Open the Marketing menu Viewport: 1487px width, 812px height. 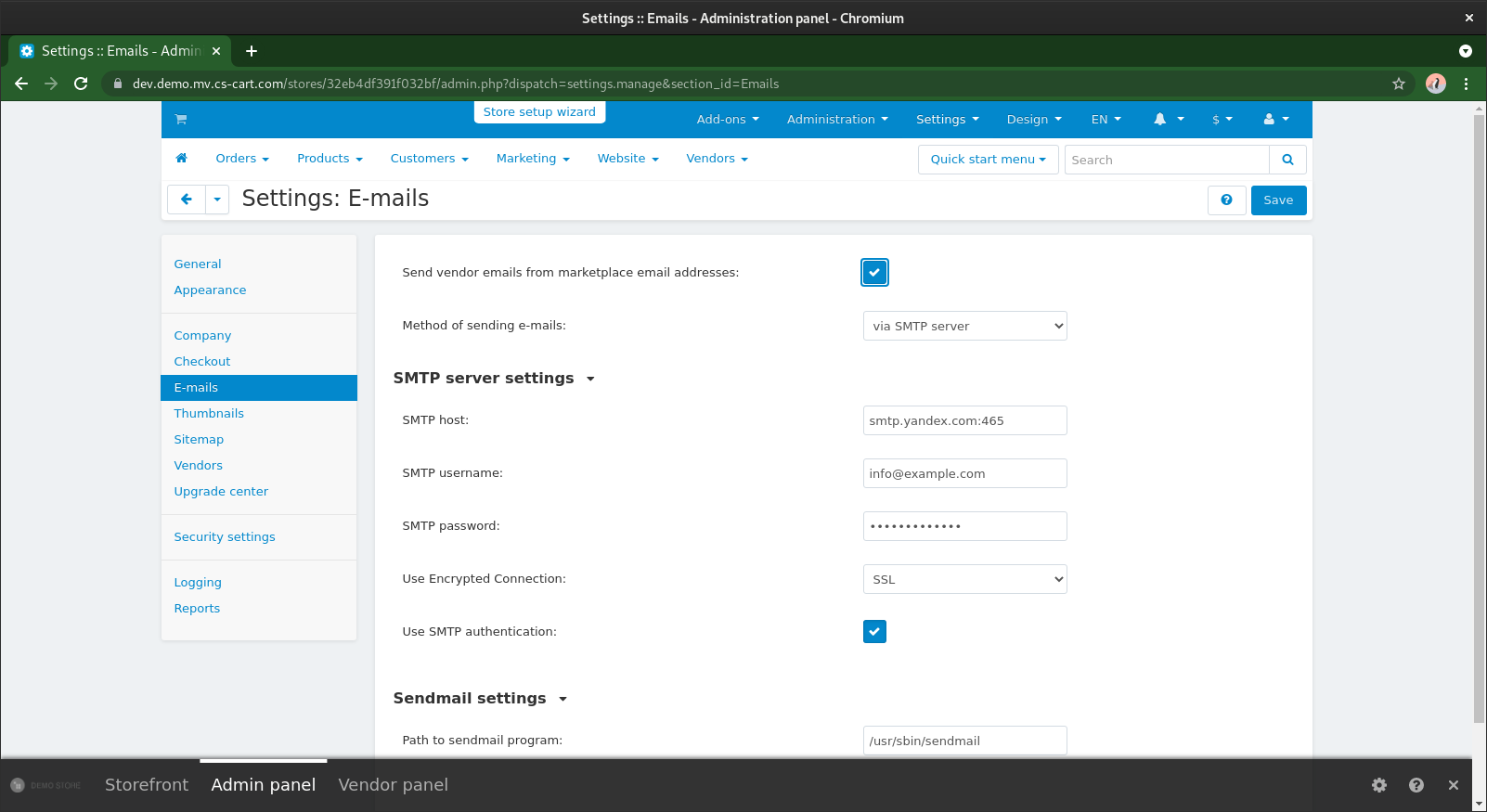click(533, 159)
